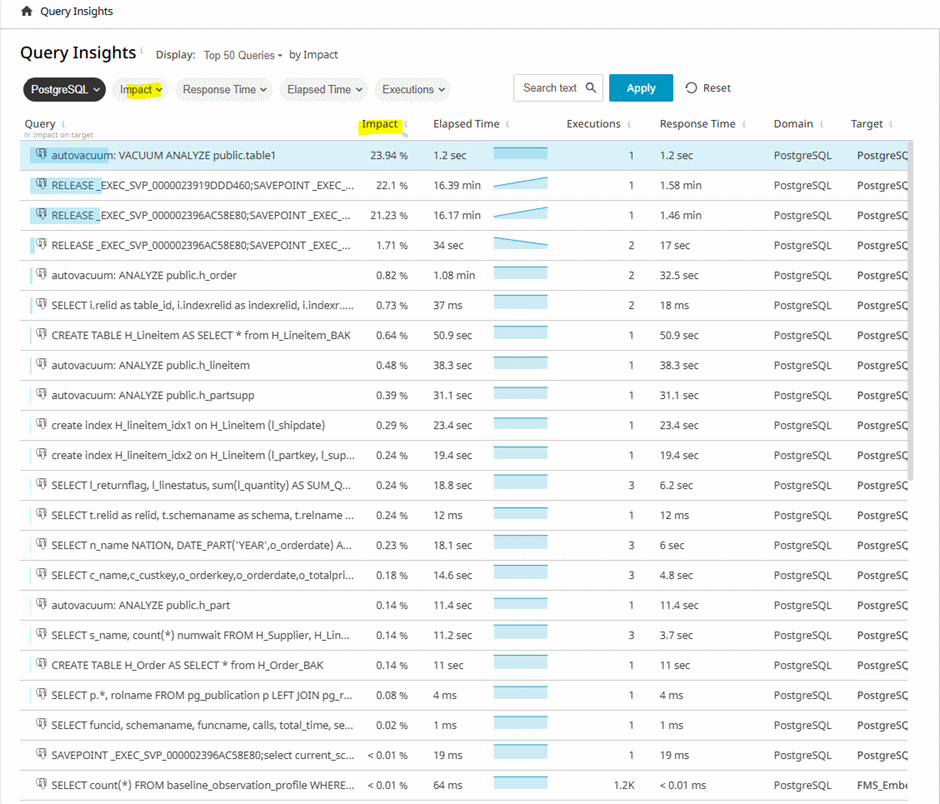Click PostgreSQL icon beside autovacuum ANALYZE public.h_part
940x804 pixels.
pyautogui.click(x=41, y=604)
